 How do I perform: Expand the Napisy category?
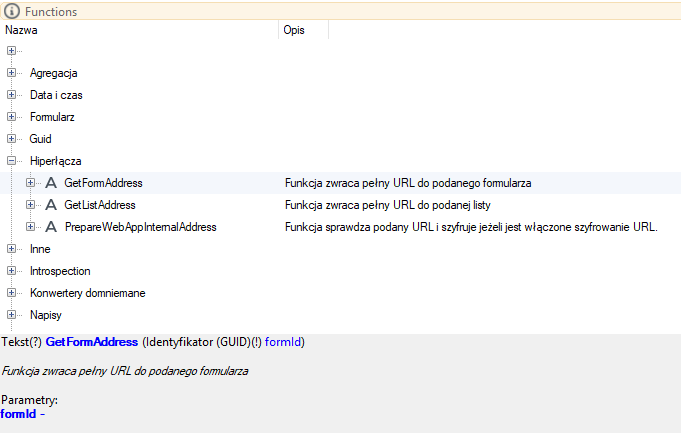(x=11, y=314)
